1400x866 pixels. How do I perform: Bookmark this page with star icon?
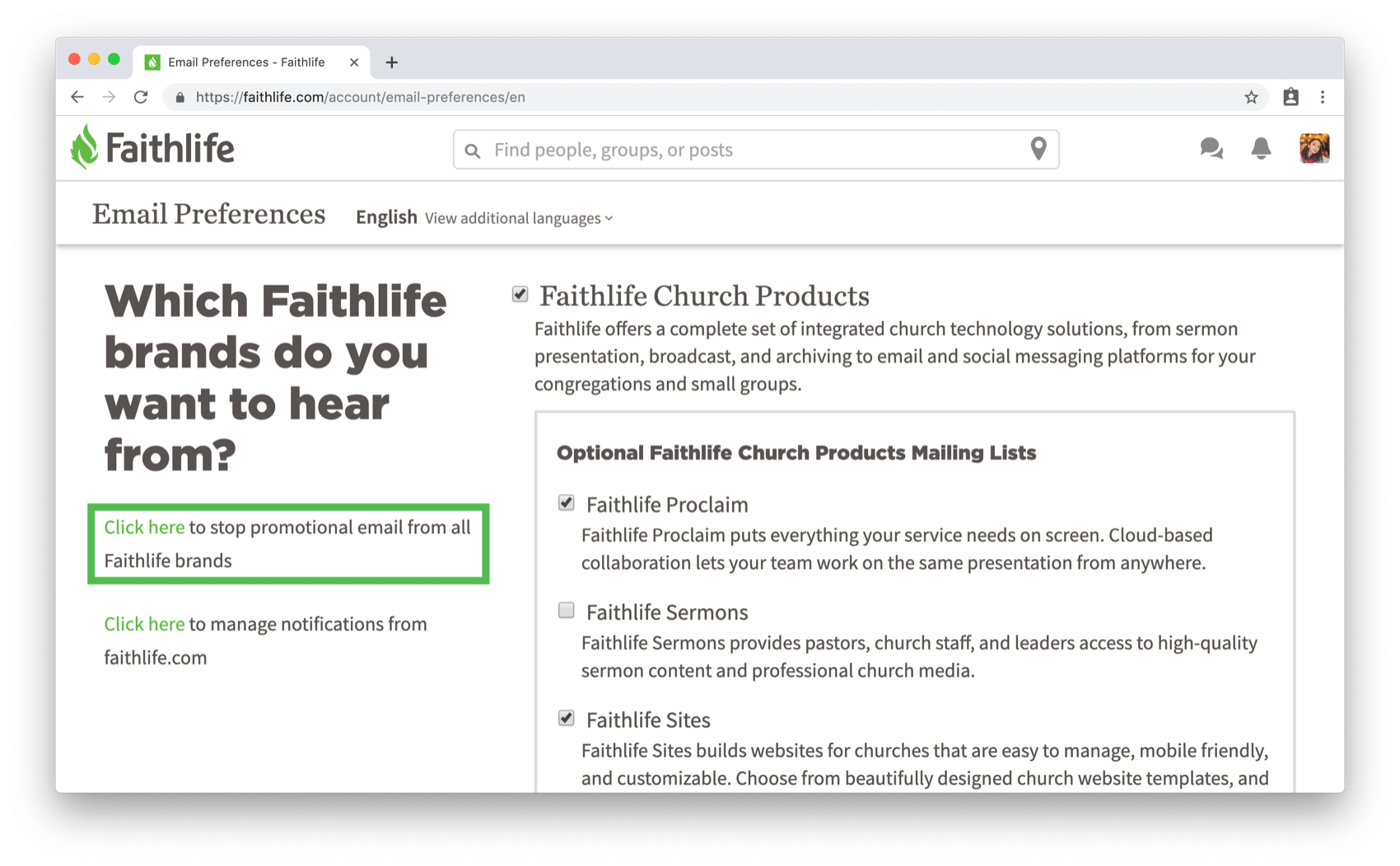(x=1251, y=97)
